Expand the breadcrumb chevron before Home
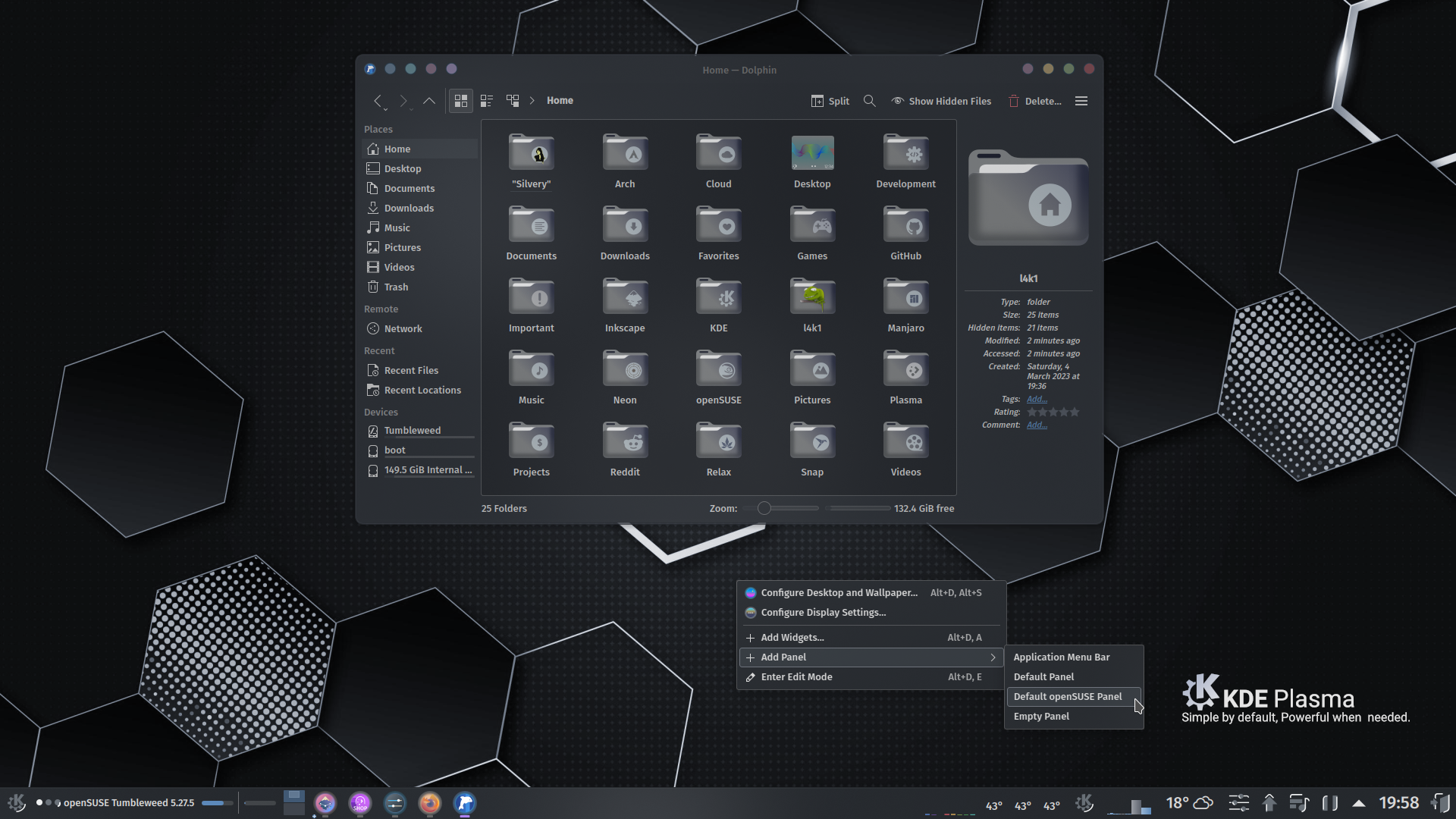Viewport: 1456px width, 819px height. tap(532, 100)
